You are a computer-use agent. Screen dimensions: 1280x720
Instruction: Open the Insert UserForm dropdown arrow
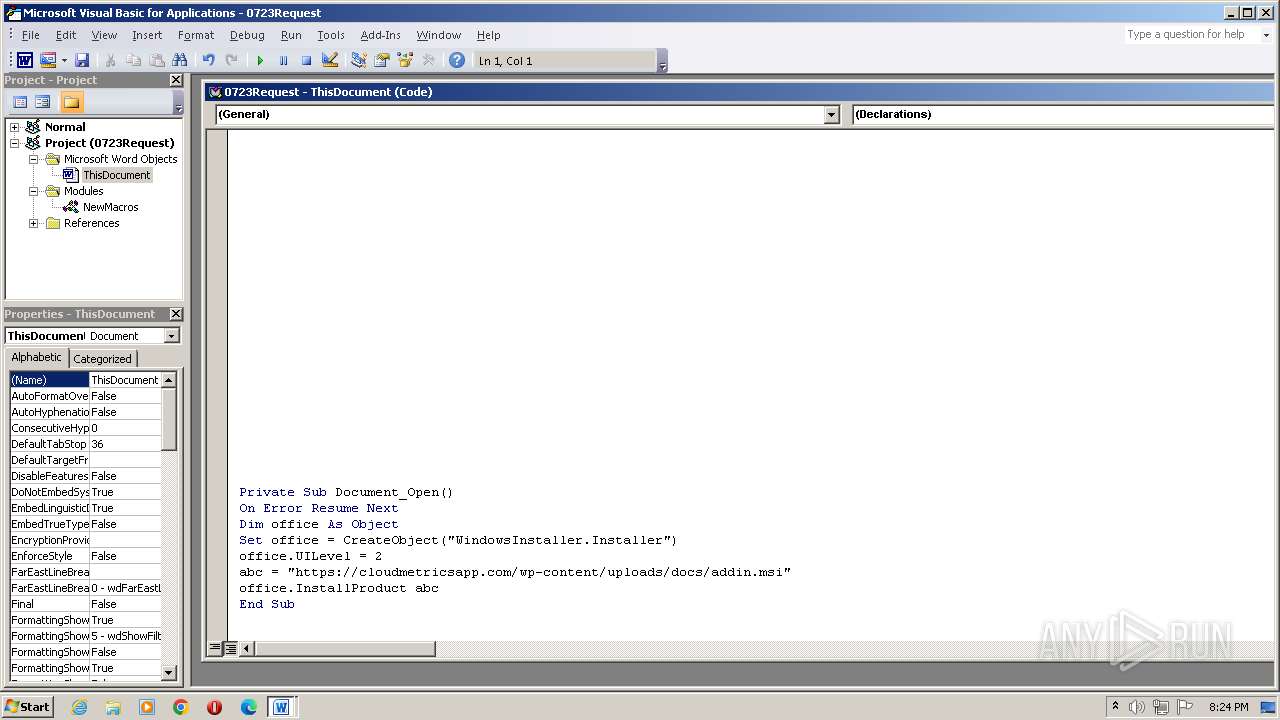[x=64, y=61]
